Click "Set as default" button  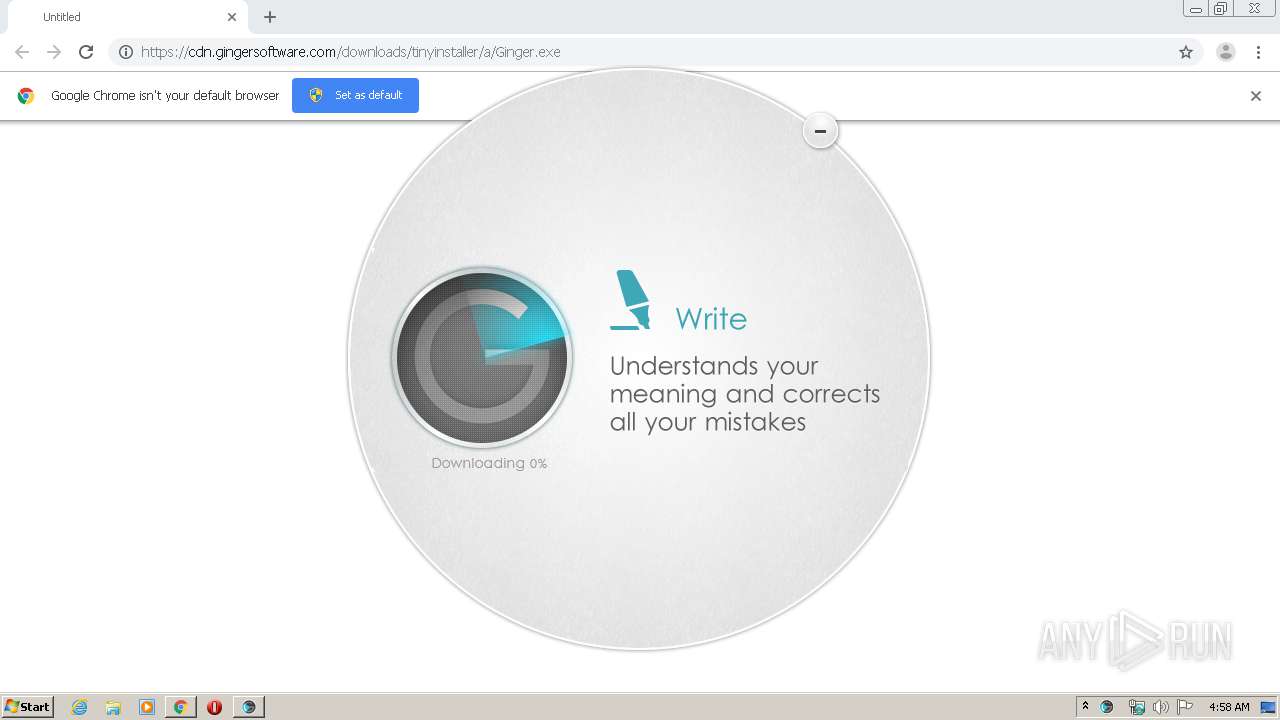pos(355,95)
